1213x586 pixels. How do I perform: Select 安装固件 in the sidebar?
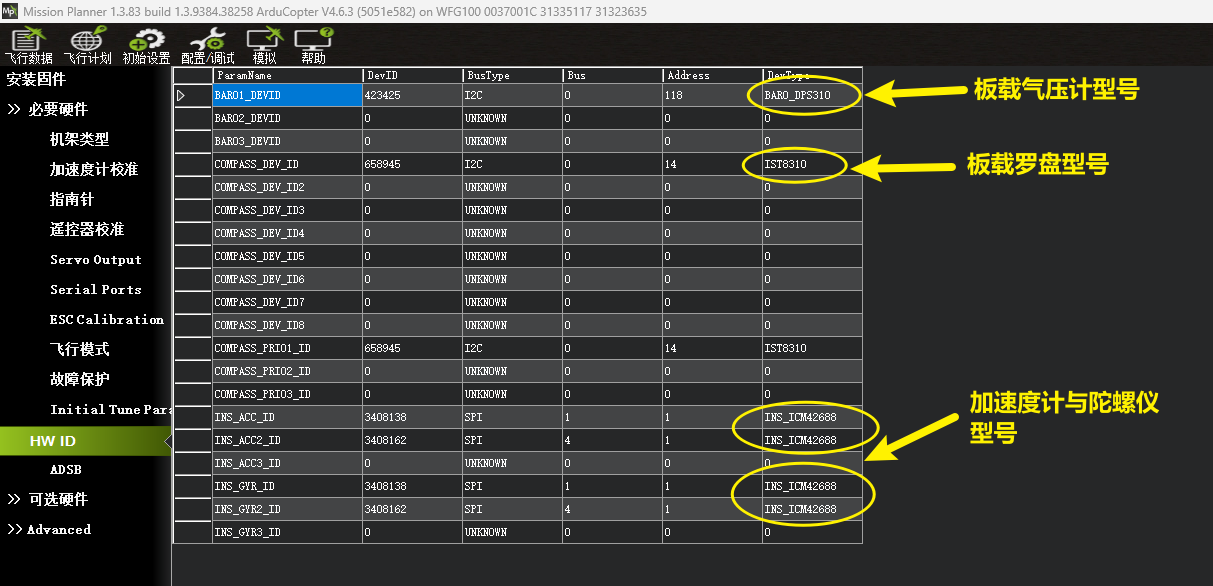(x=36, y=79)
